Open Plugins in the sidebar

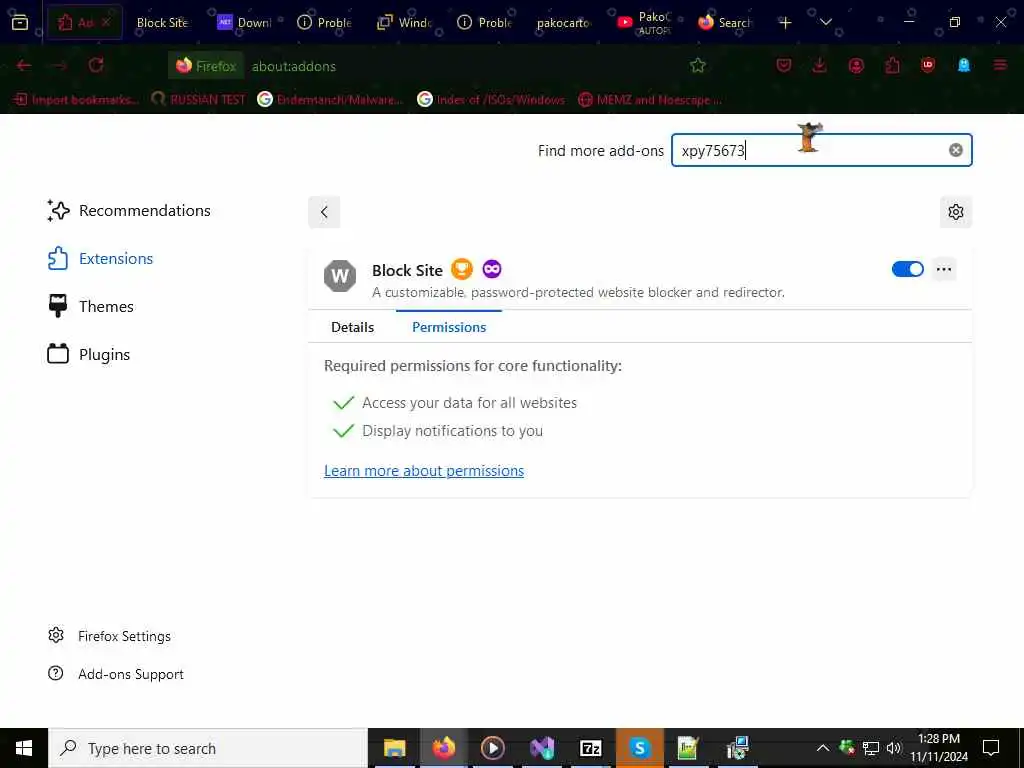89,355
